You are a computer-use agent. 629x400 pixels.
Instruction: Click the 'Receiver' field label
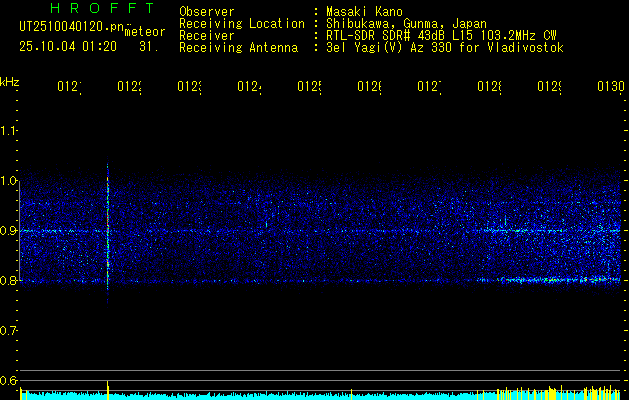pos(207,36)
